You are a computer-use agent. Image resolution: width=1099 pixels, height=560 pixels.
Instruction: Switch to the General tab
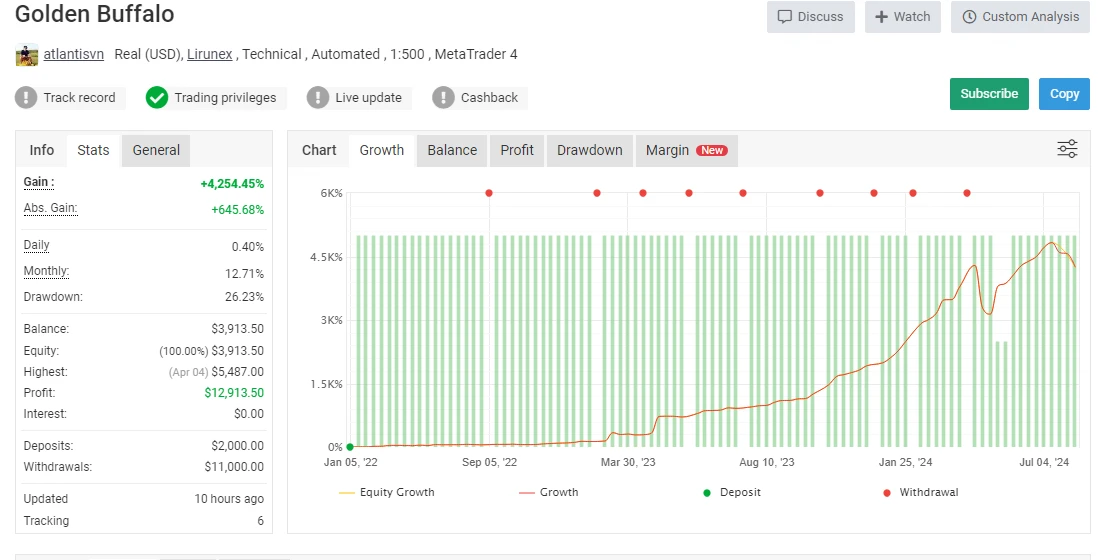[156, 150]
